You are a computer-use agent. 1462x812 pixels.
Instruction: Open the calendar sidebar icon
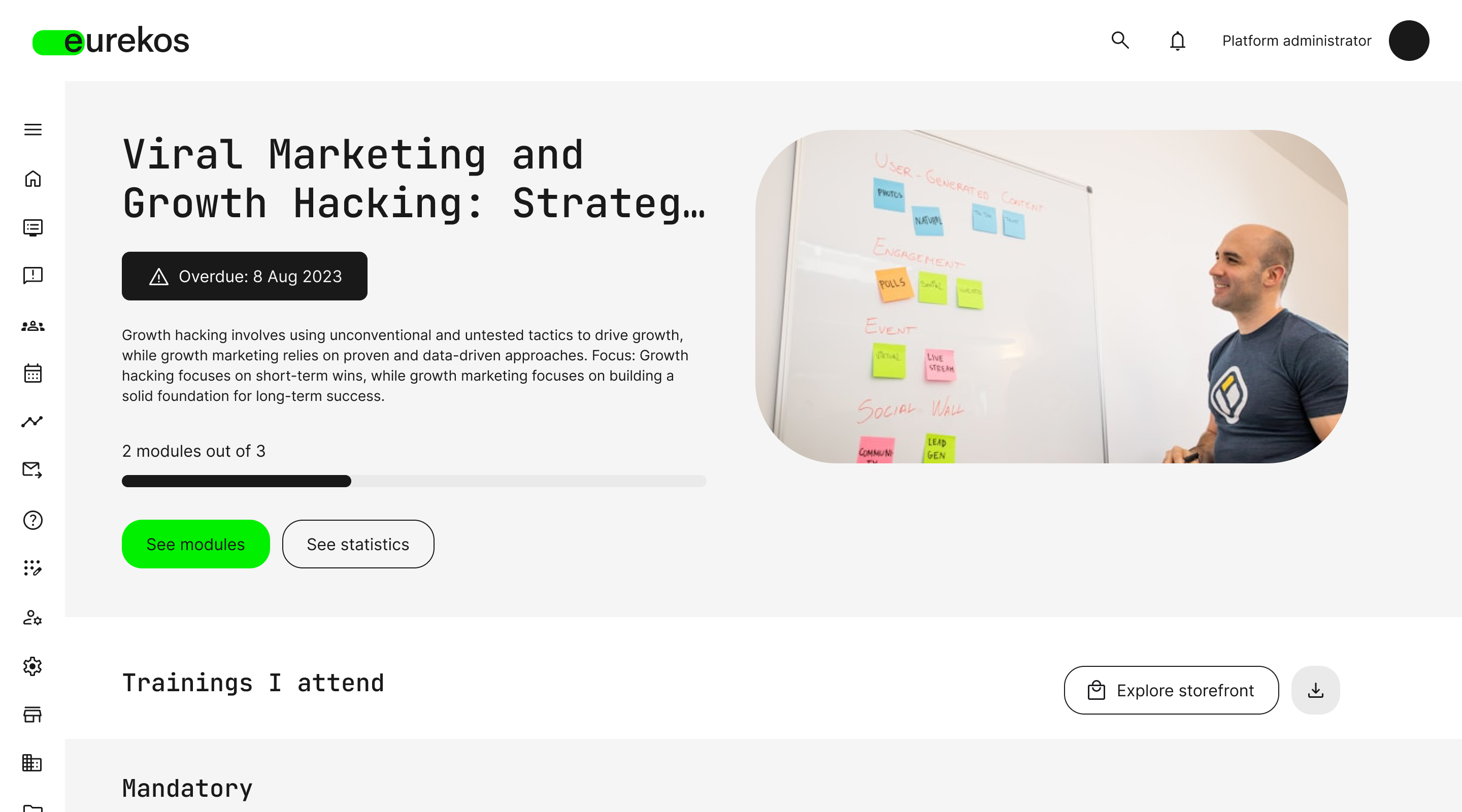click(33, 374)
